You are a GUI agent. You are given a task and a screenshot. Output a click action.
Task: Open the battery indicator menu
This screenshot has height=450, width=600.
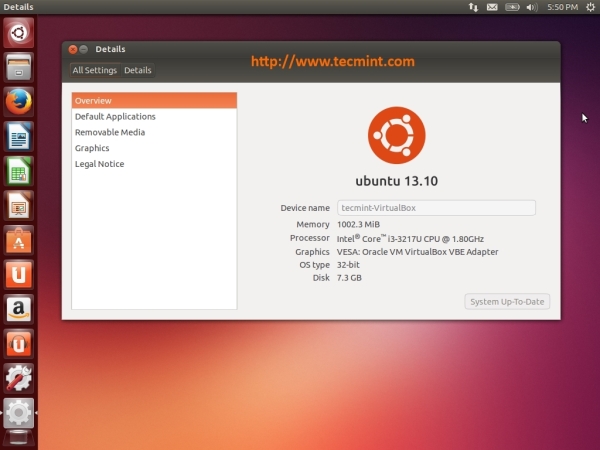point(512,7)
